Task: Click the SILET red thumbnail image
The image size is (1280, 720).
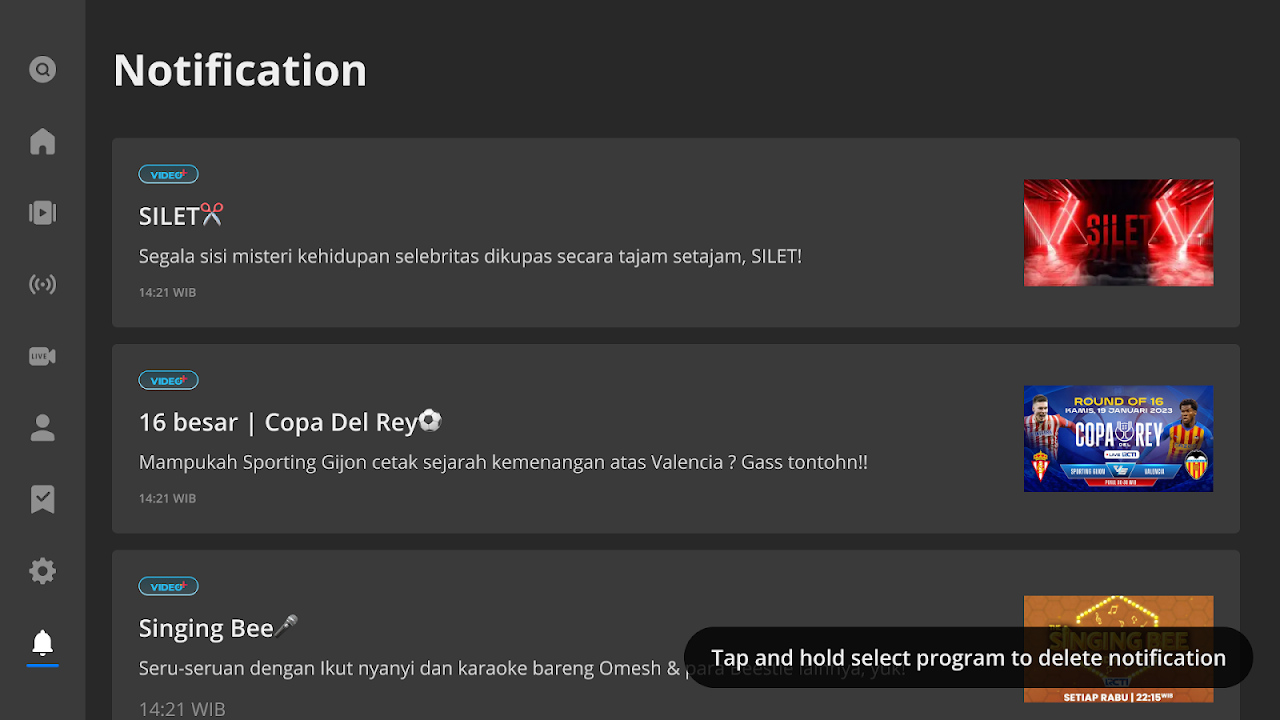Action: (1118, 232)
